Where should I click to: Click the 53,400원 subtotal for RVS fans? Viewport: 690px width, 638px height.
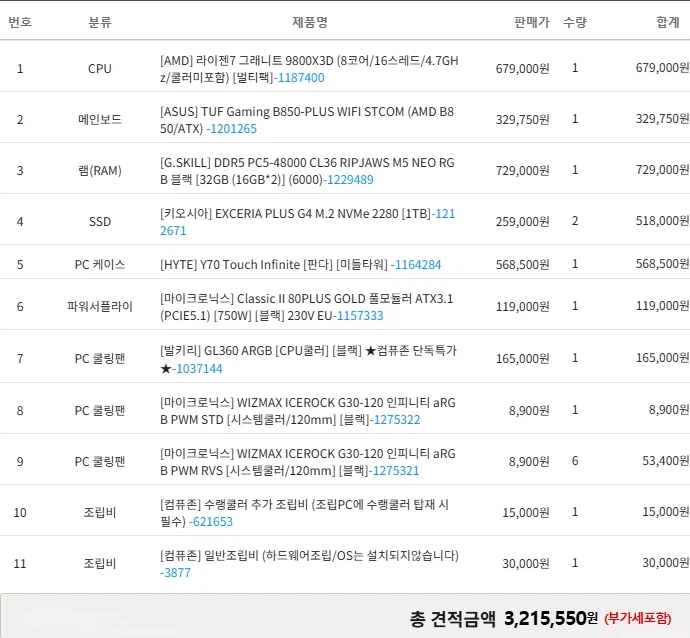pyautogui.click(x=666, y=461)
